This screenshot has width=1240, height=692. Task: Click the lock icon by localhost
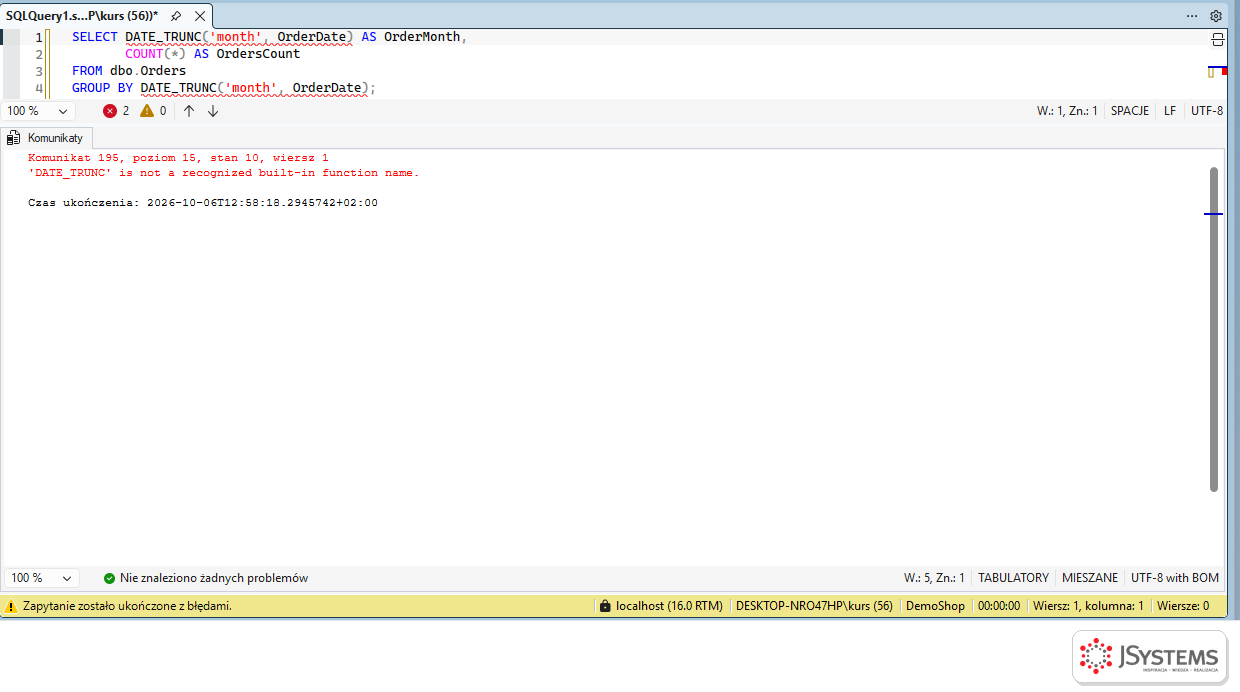pyautogui.click(x=604, y=606)
